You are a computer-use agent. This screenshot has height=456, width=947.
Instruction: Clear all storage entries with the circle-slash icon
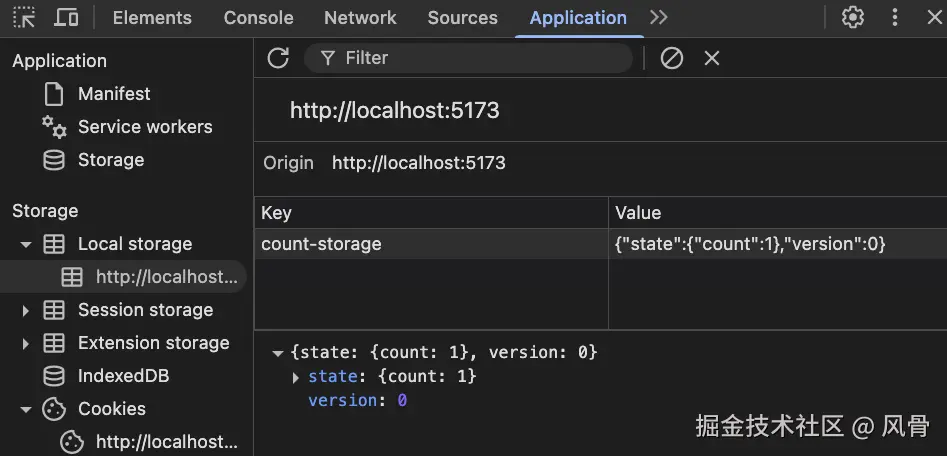click(x=672, y=58)
